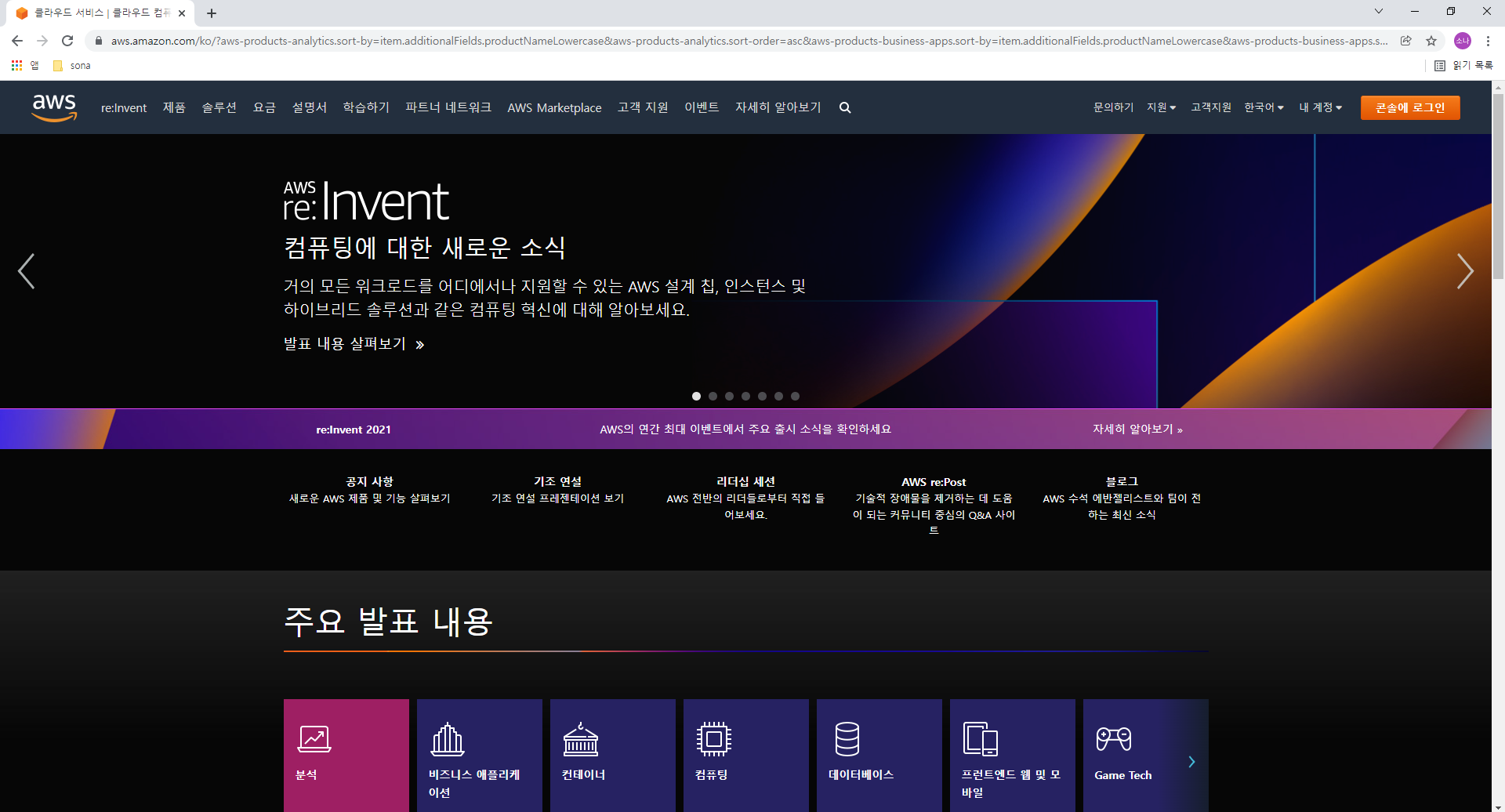Advance hero carousel with right arrow

(x=1465, y=271)
